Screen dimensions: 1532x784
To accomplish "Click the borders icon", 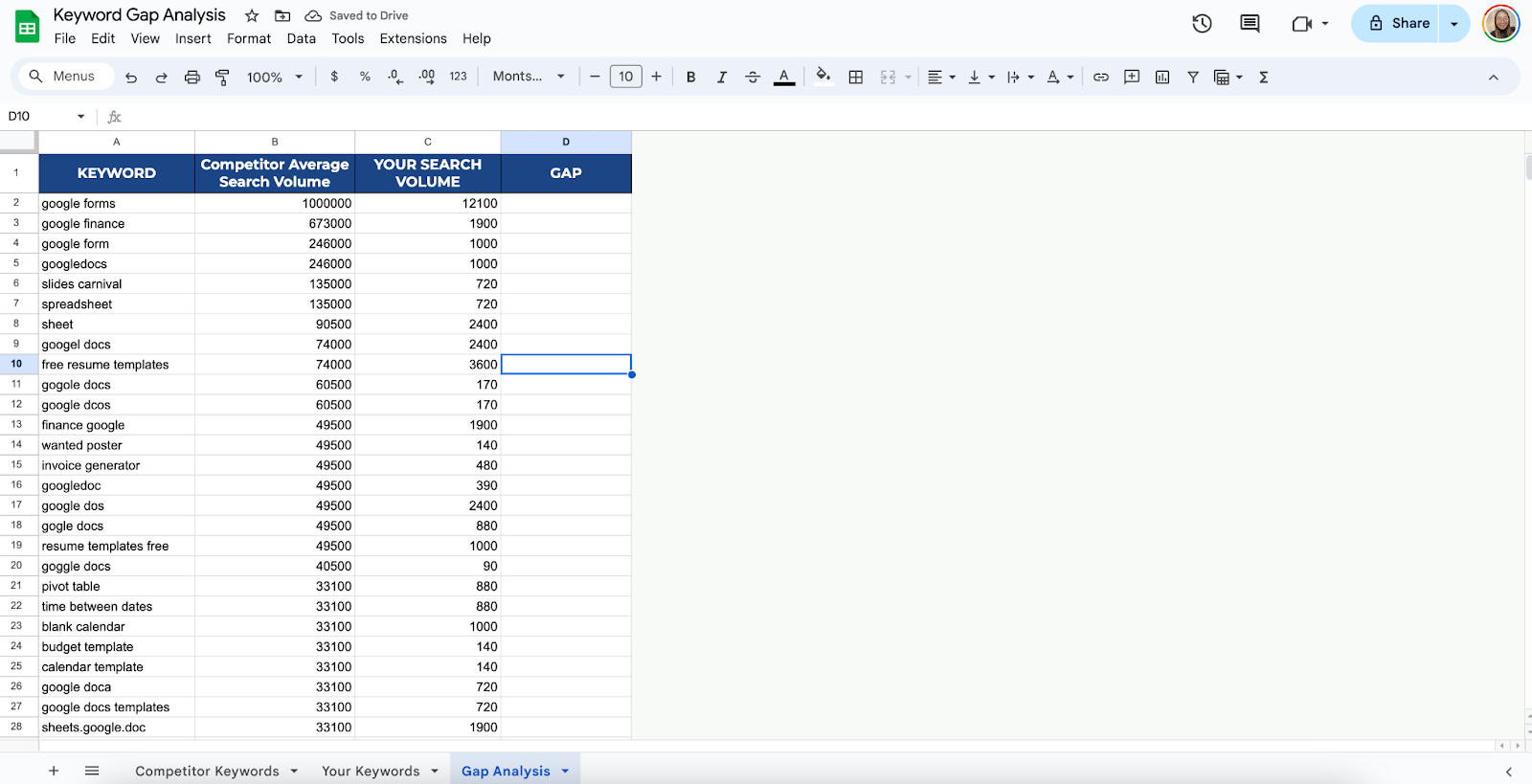I will [x=856, y=78].
